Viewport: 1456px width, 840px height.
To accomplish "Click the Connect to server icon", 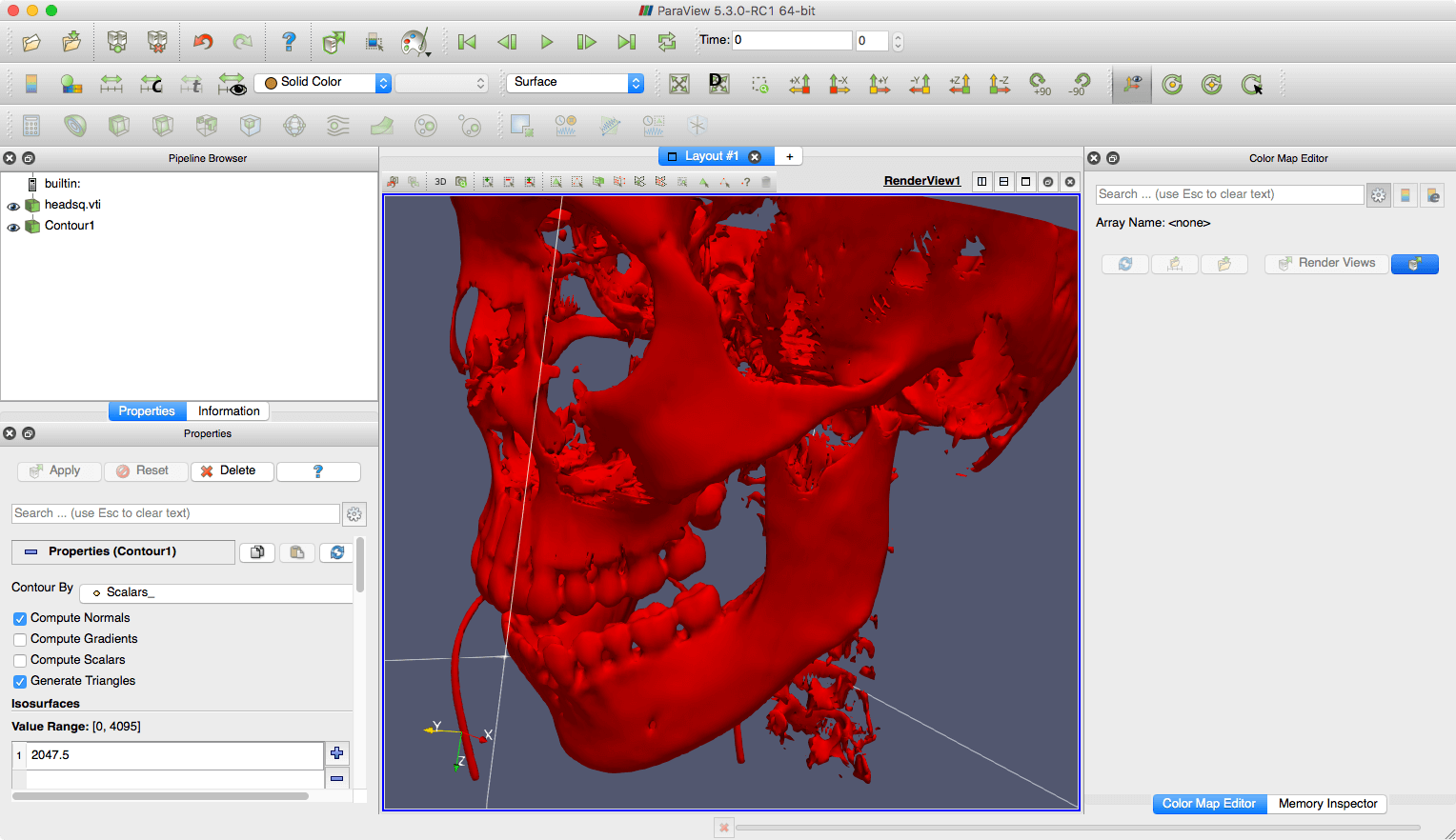I will pyautogui.click(x=117, y=42).
